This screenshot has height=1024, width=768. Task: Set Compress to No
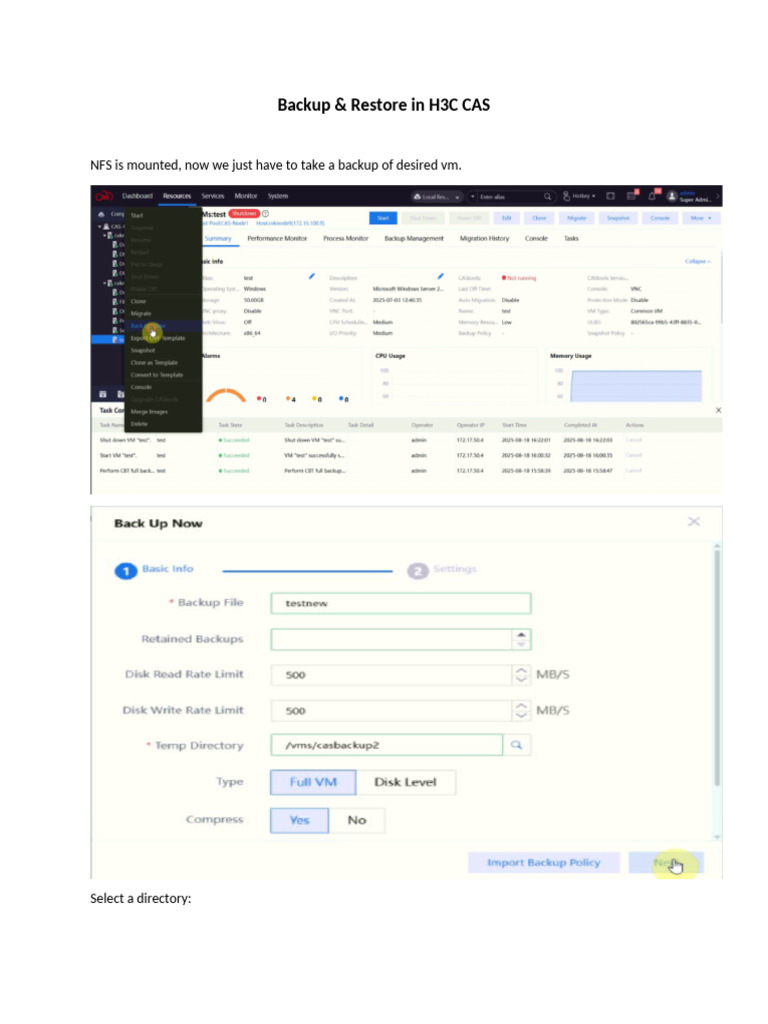[357, 820]
